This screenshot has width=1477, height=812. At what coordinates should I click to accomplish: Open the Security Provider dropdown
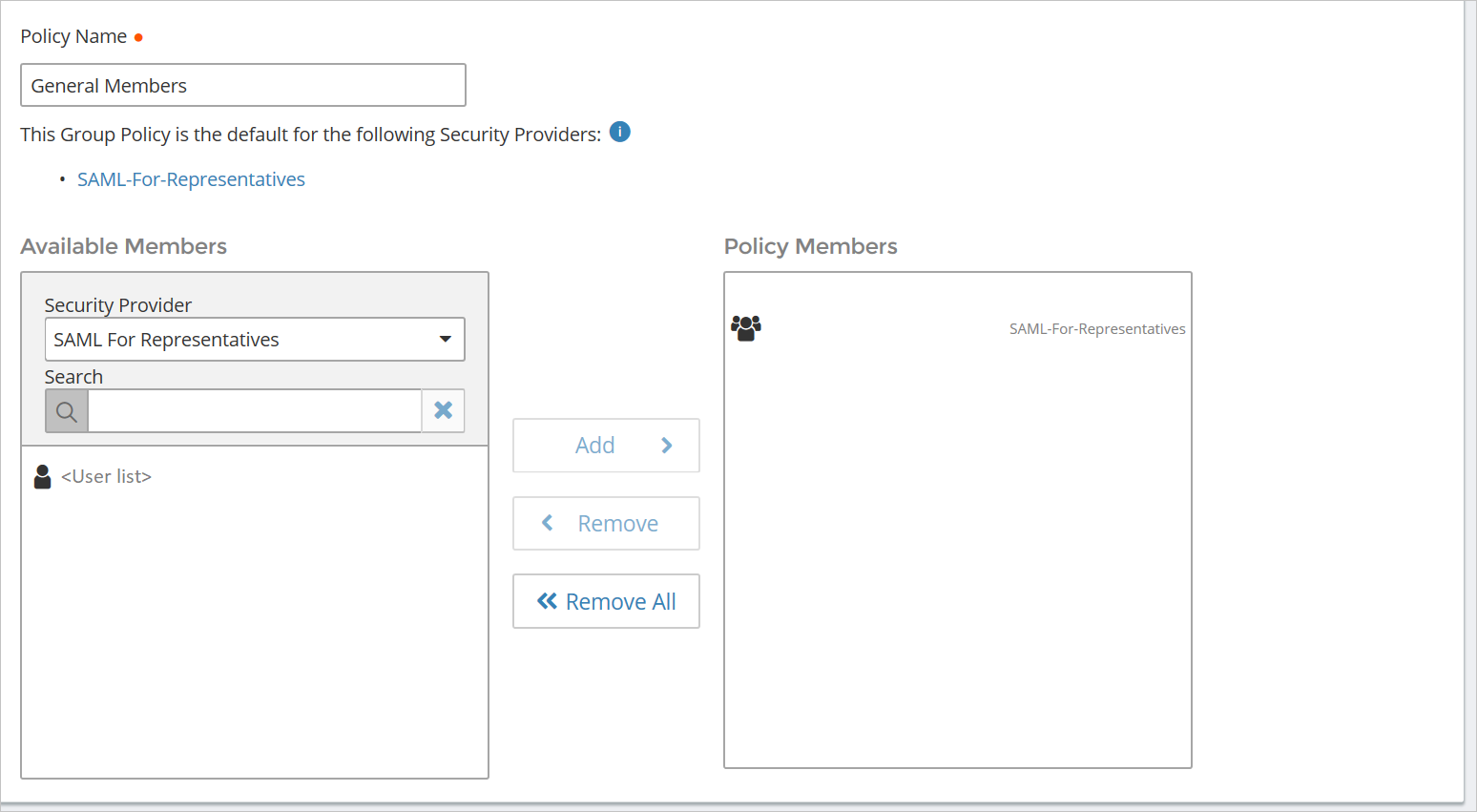coord(255,340)
